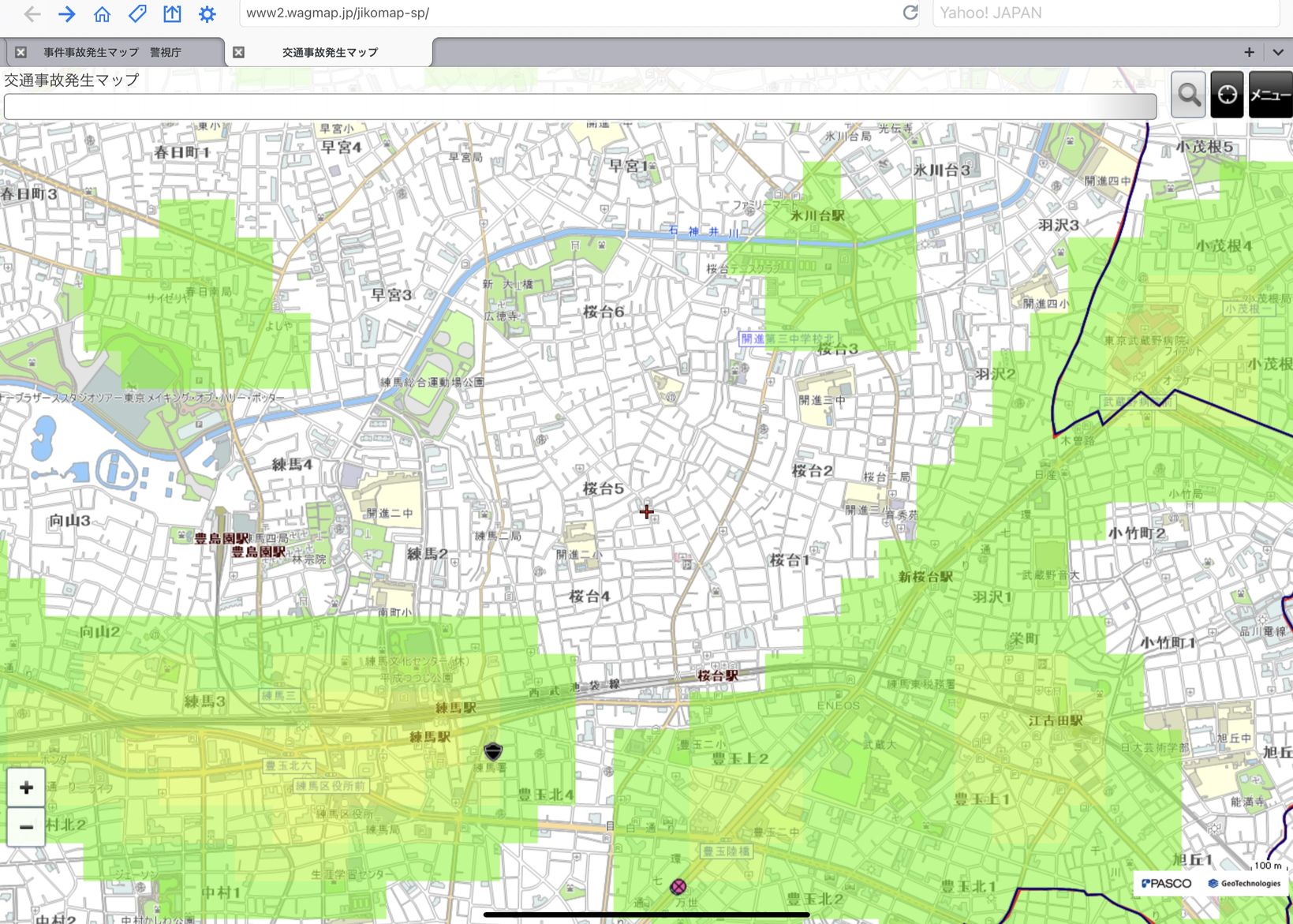Select the 交通事故発生マップ tab

coord(330,52)
